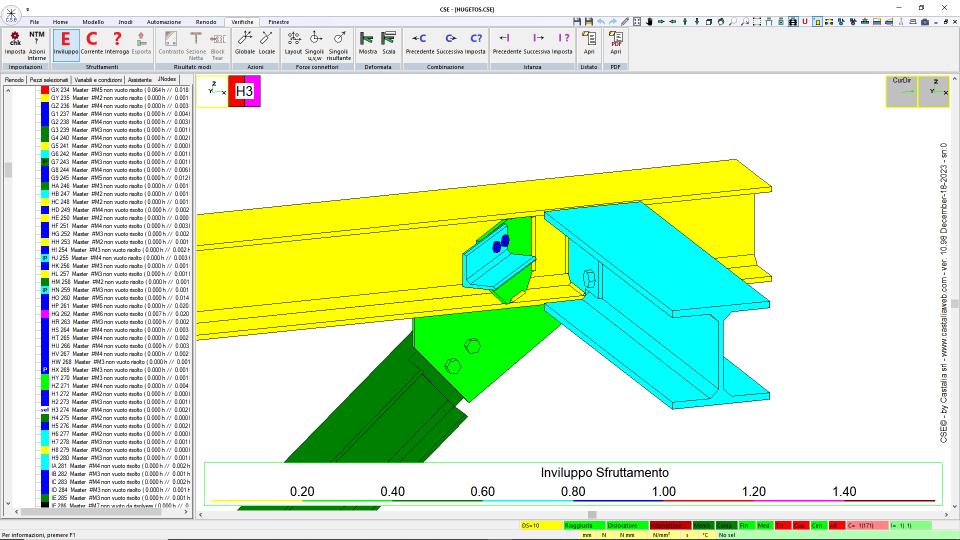
Task: Click the Block Tear icon
Action: (217, 45)
